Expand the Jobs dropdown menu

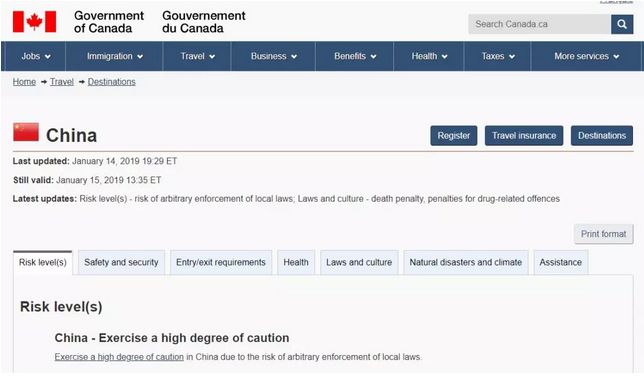(x=36, y=56)
